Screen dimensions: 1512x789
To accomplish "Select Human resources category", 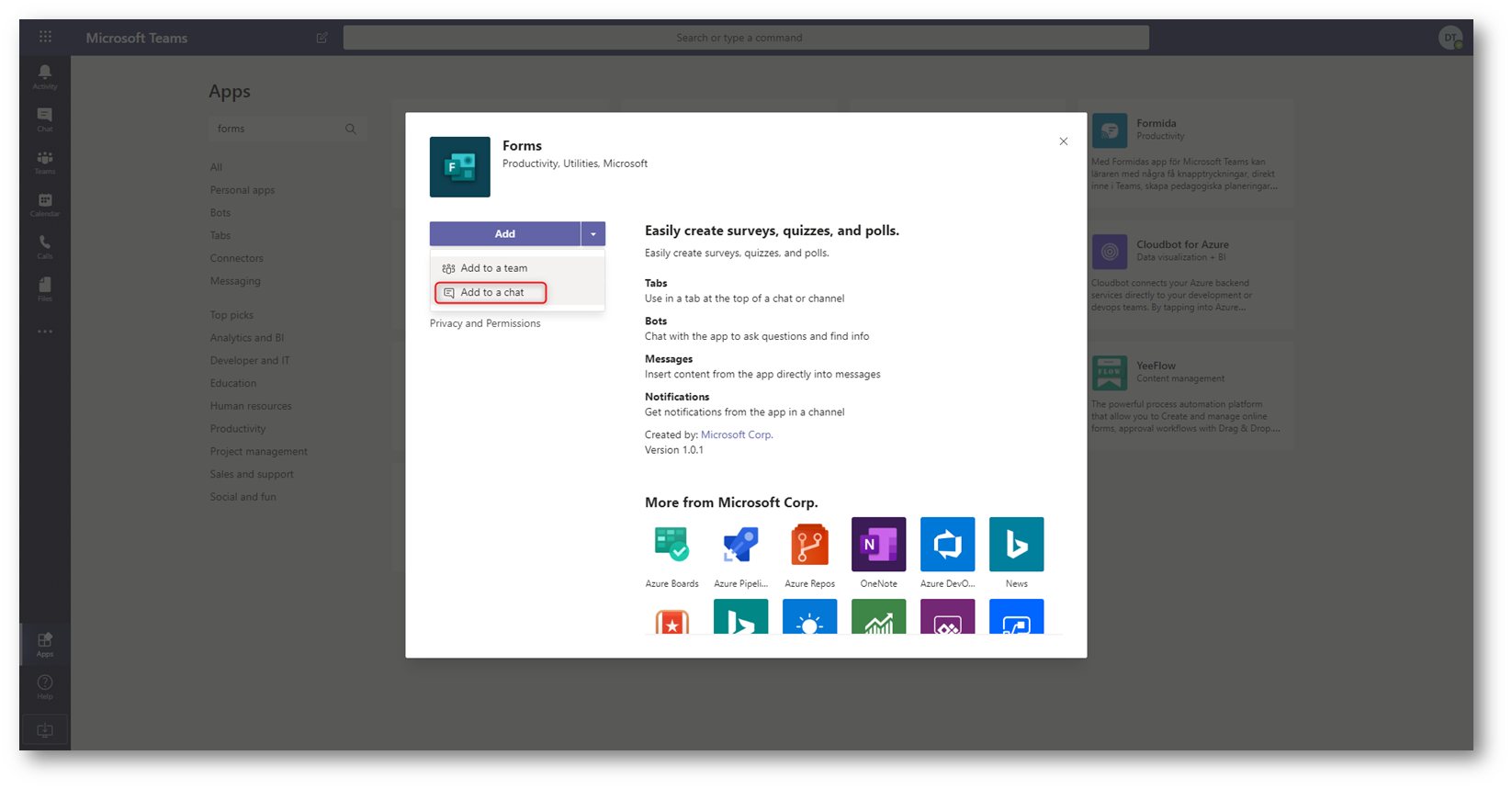I will click(251, 406).
